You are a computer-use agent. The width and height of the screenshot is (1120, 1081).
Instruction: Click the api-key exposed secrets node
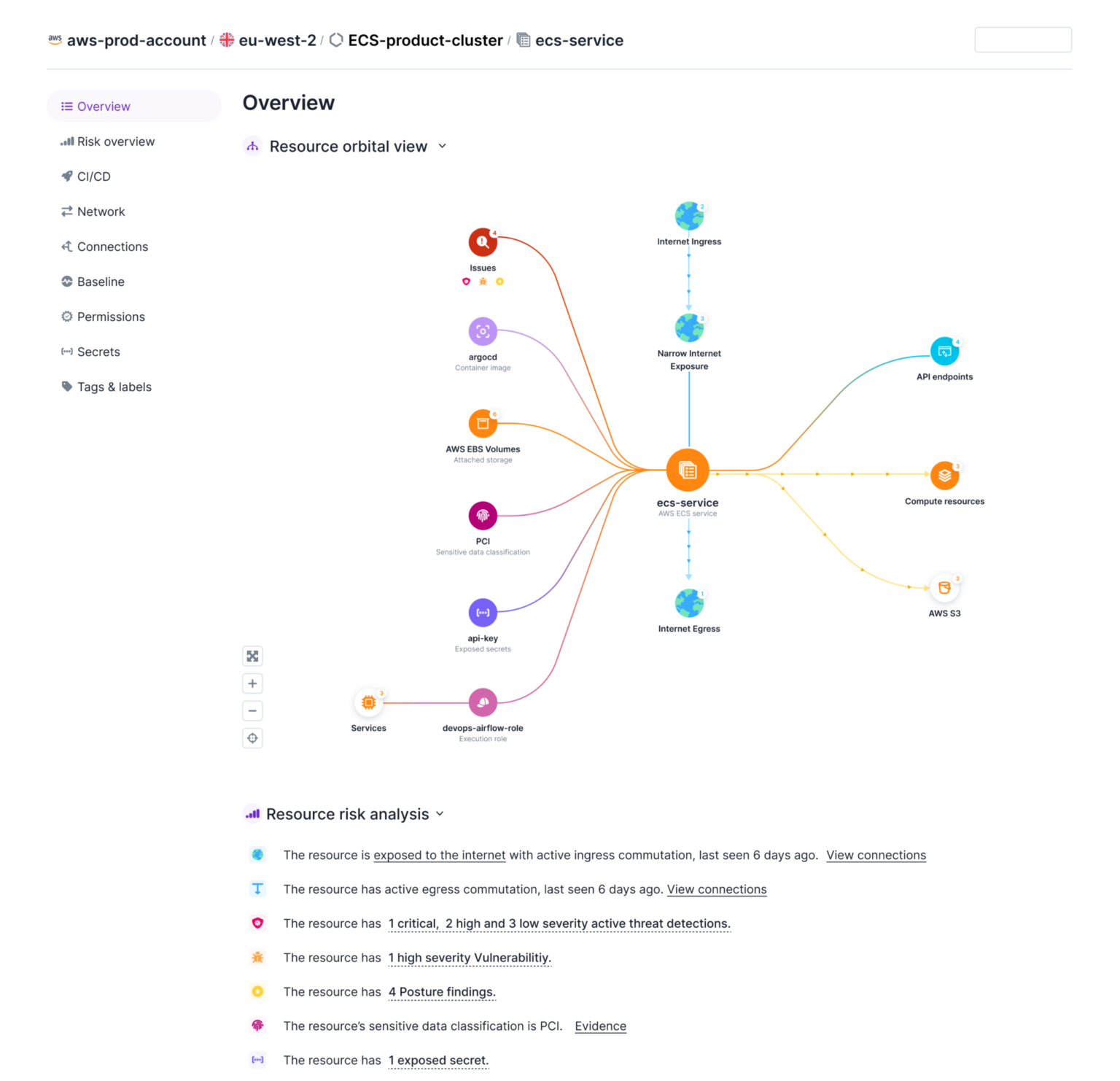point(482,613)
